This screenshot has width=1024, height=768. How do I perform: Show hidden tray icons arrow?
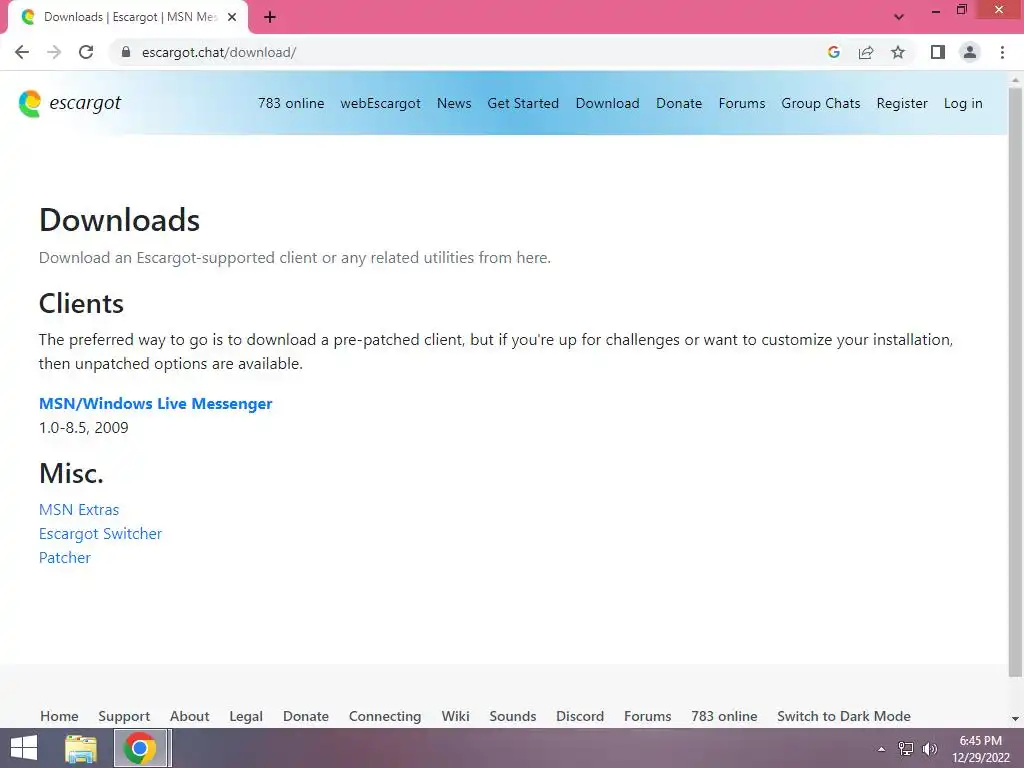click(x=881, y=749)
